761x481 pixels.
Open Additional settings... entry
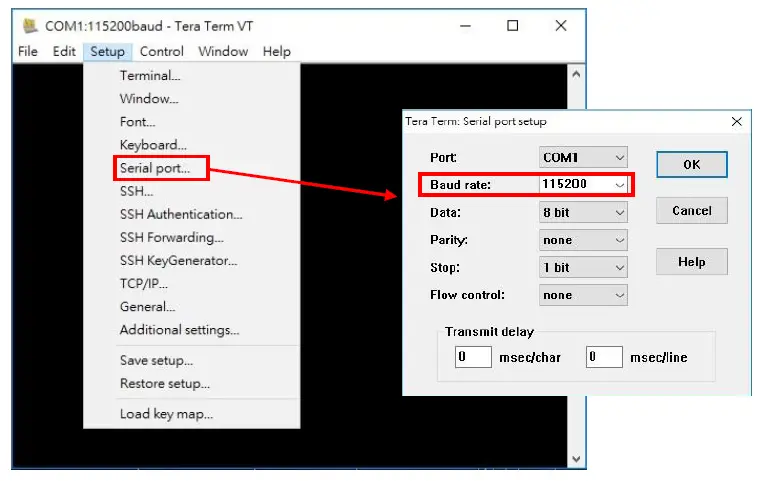(x=180, y=330)
